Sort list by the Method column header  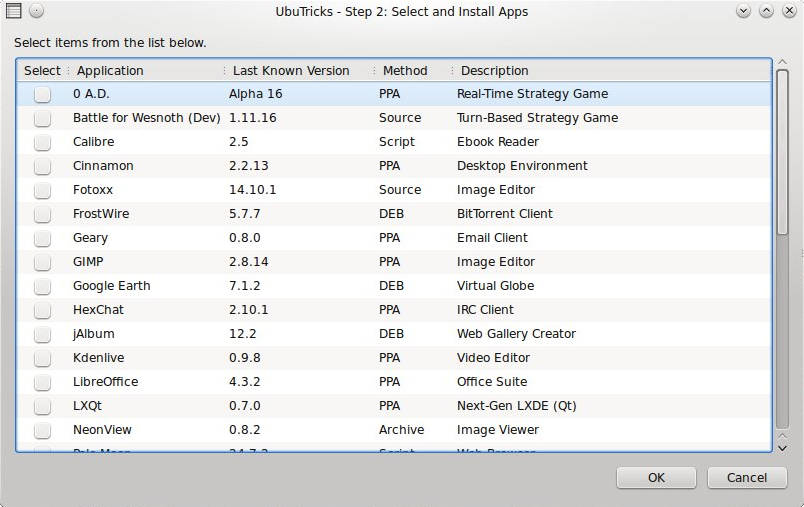[405, 71]
